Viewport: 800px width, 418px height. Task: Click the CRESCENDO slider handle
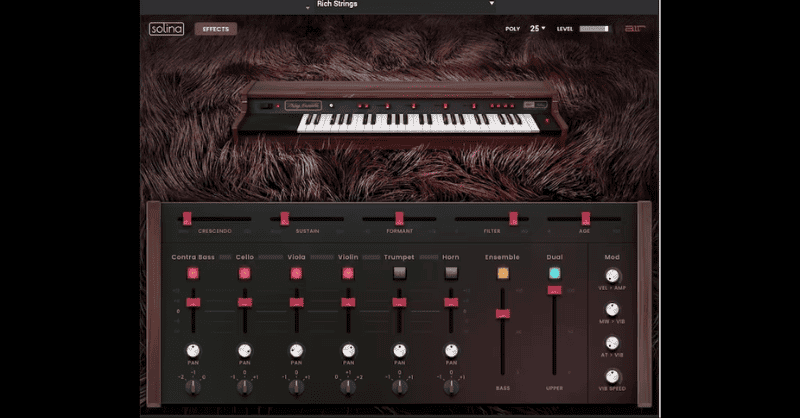pyautogui.click(x=187, y=219)
